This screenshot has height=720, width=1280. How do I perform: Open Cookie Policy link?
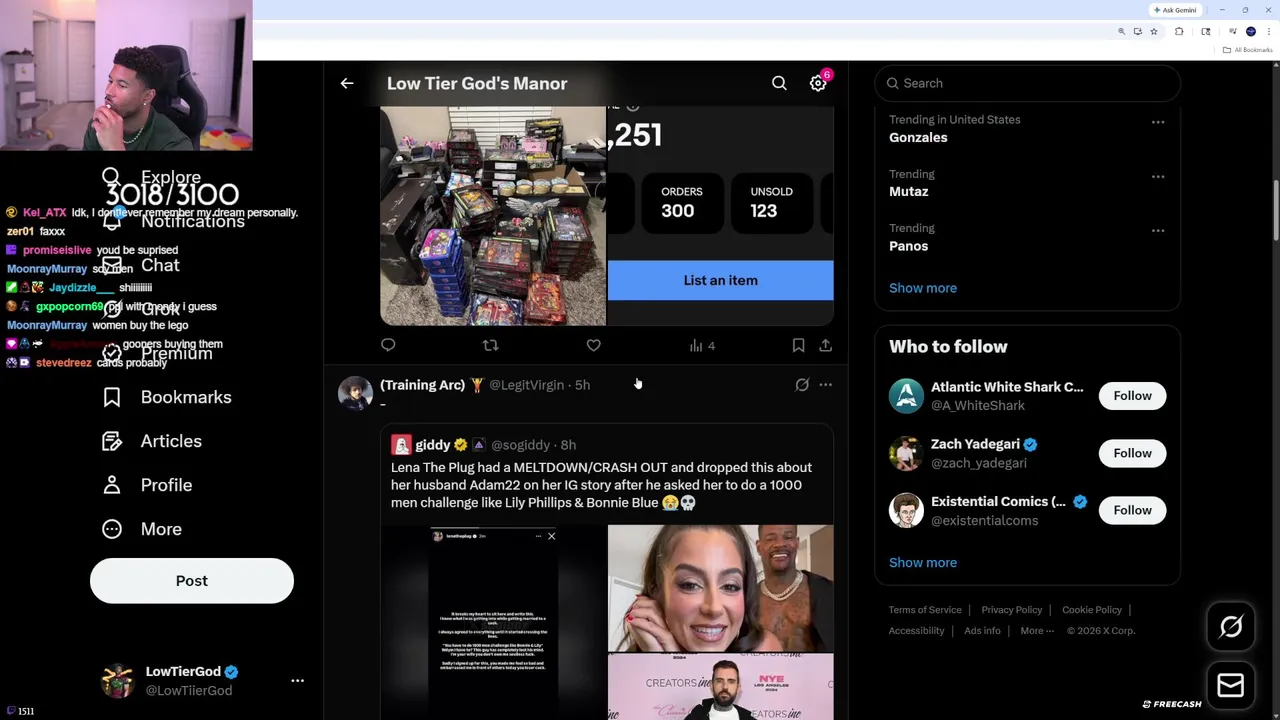pos(1092,610)
